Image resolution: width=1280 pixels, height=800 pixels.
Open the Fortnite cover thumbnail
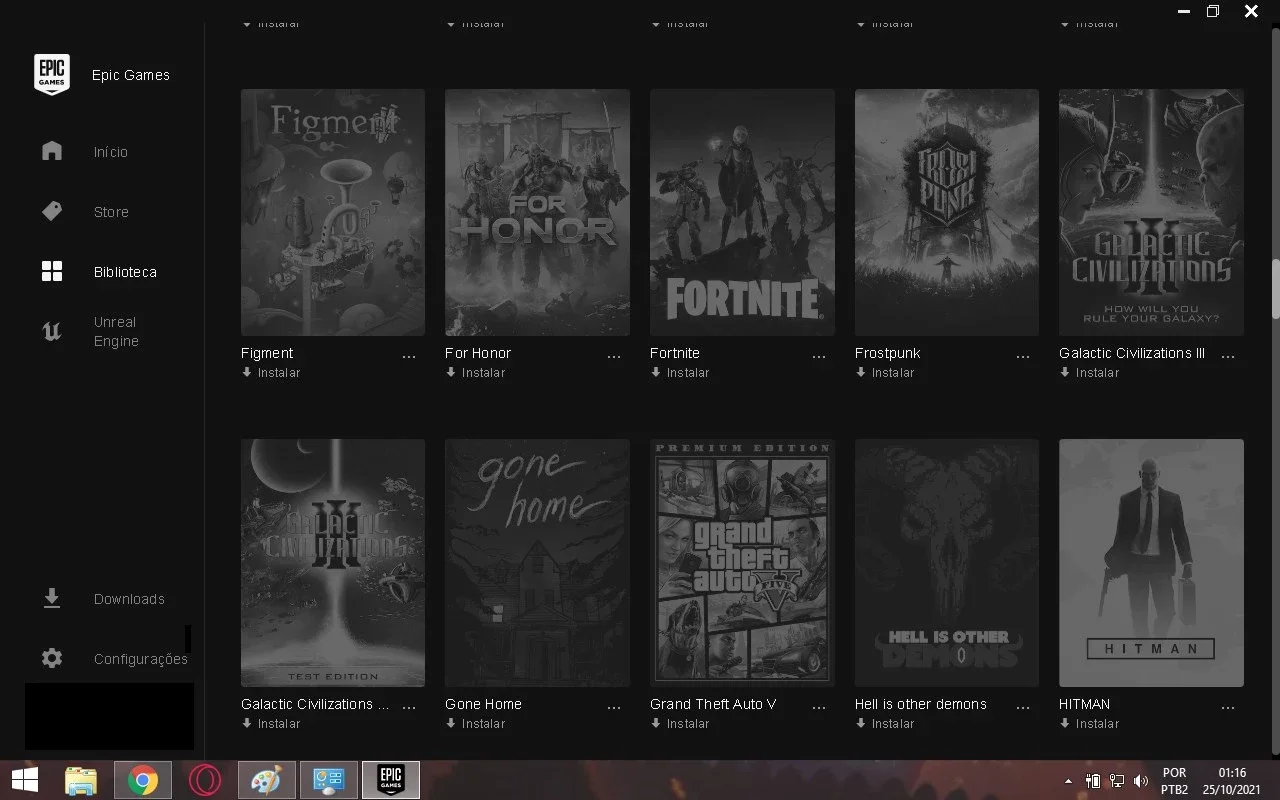point(742,212)
